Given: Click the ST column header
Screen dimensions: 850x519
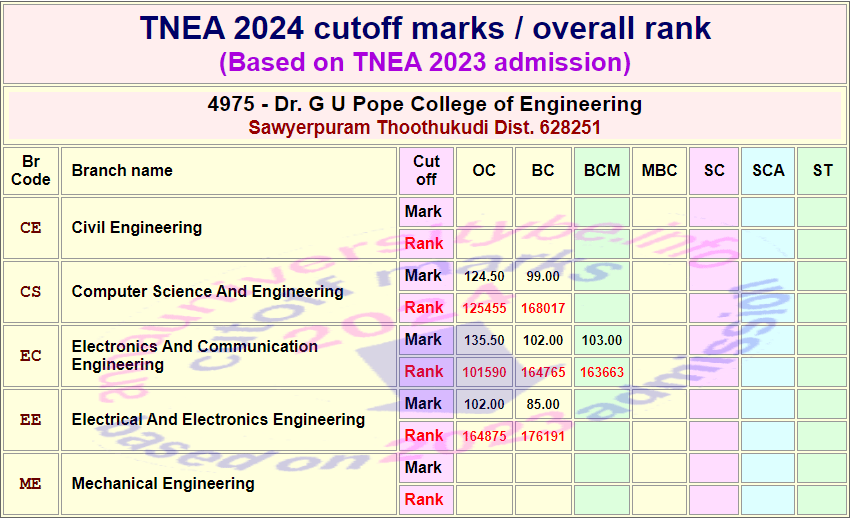Looking at the screenshot, I should coord(822,171).
